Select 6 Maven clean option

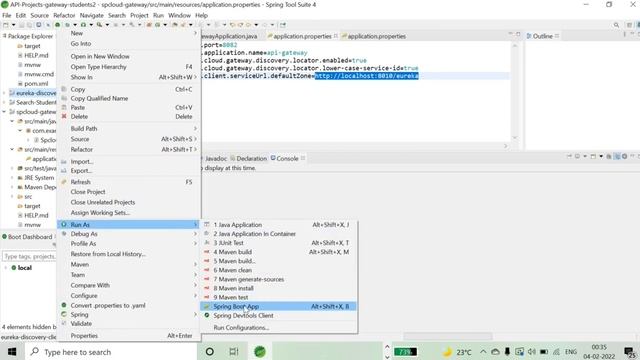click(x=278, y=270)
